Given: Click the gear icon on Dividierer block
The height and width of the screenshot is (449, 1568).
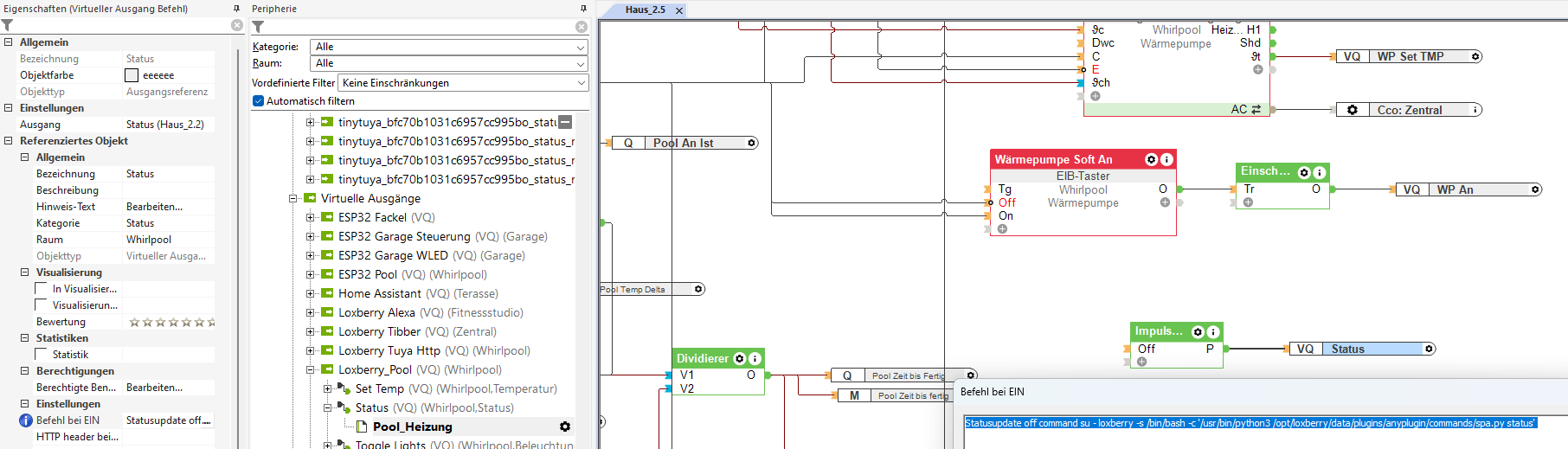Looking at the screenshot, I should (x=740, y=359).
